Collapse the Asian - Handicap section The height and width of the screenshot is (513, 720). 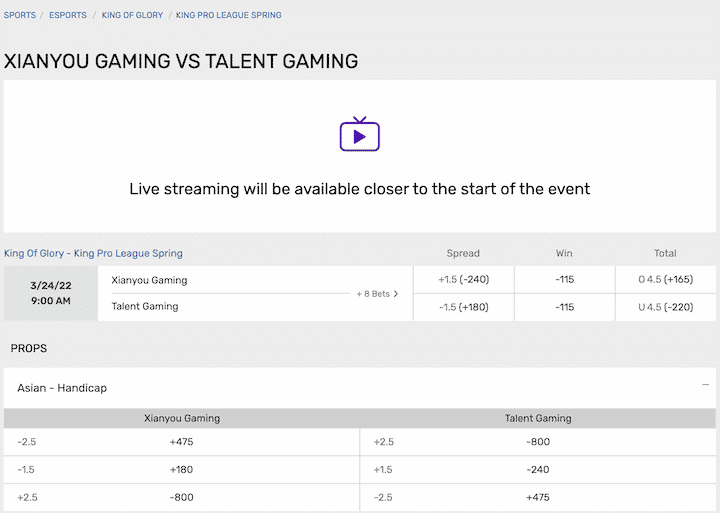click(x=705, y=384)
